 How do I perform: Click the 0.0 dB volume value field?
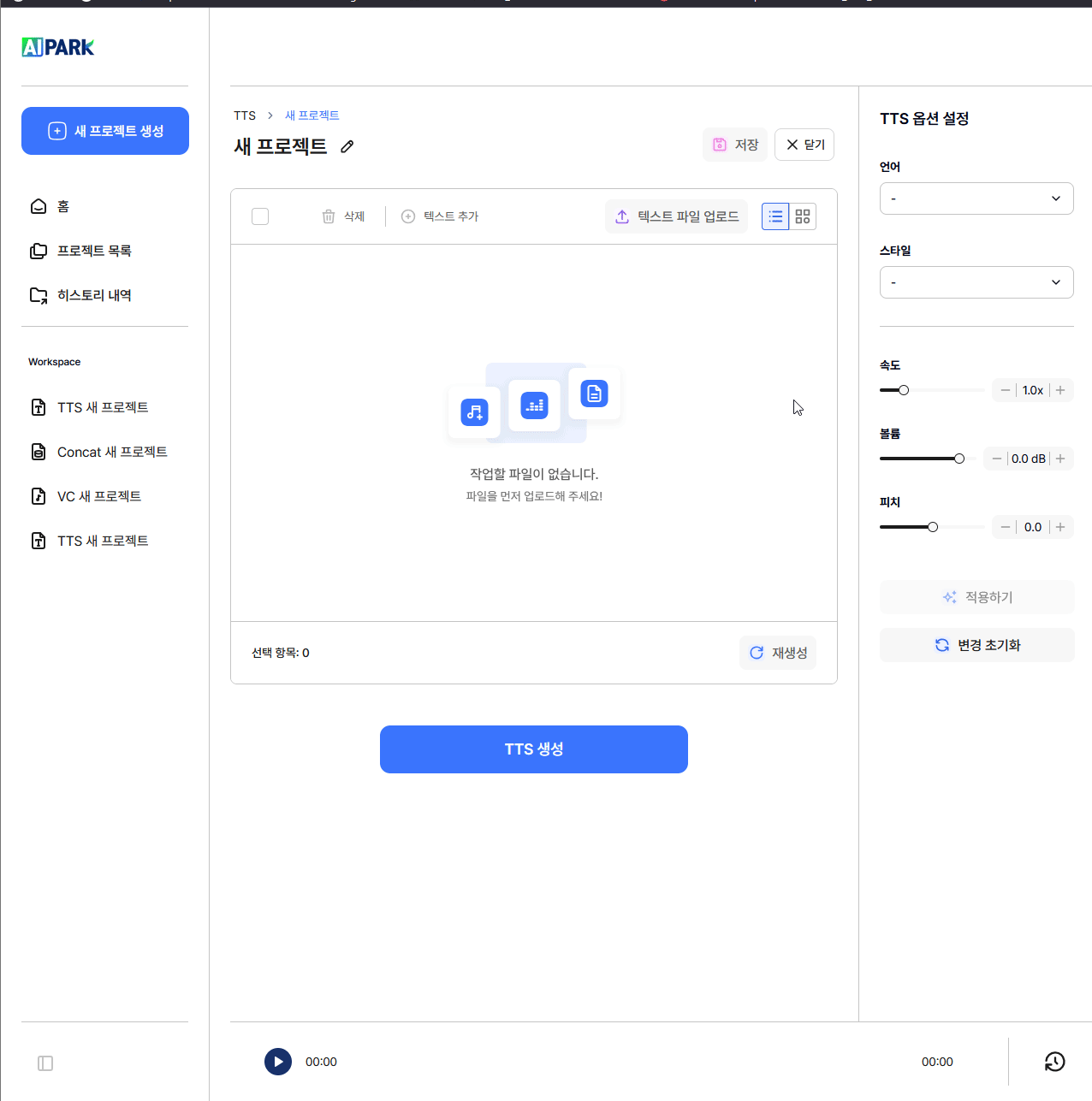point(1029,459)
